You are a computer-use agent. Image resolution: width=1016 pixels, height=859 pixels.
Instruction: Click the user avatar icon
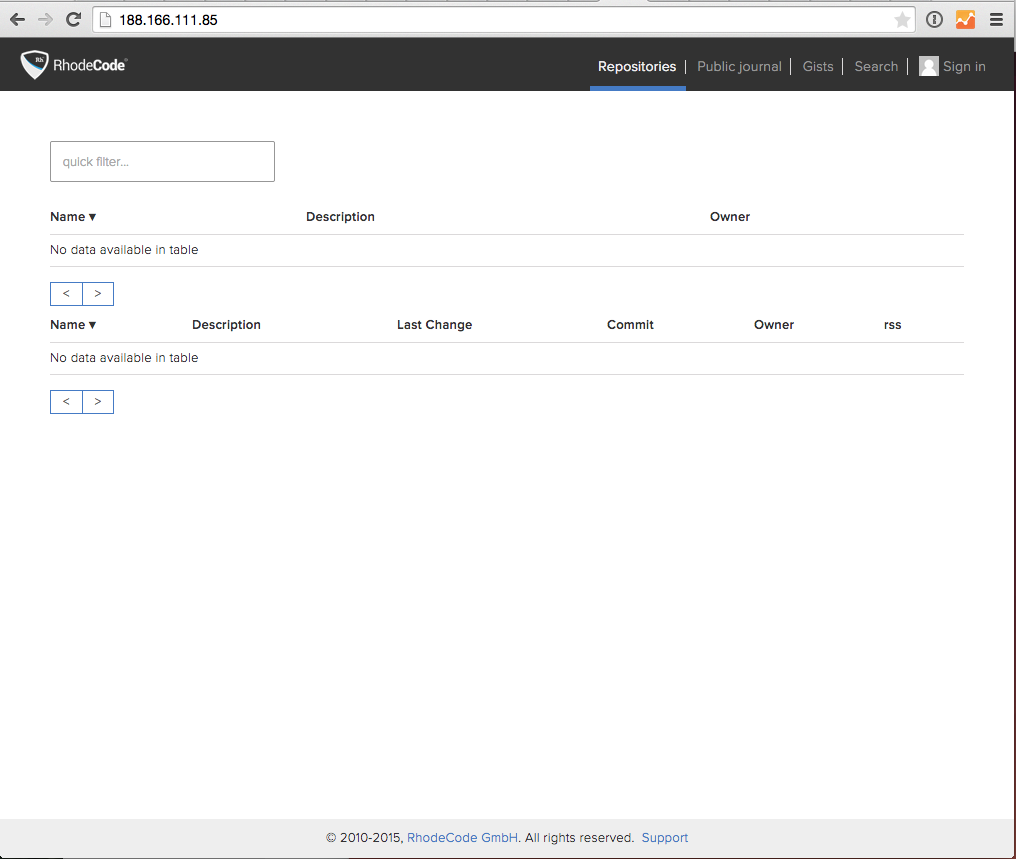[928, 66]
